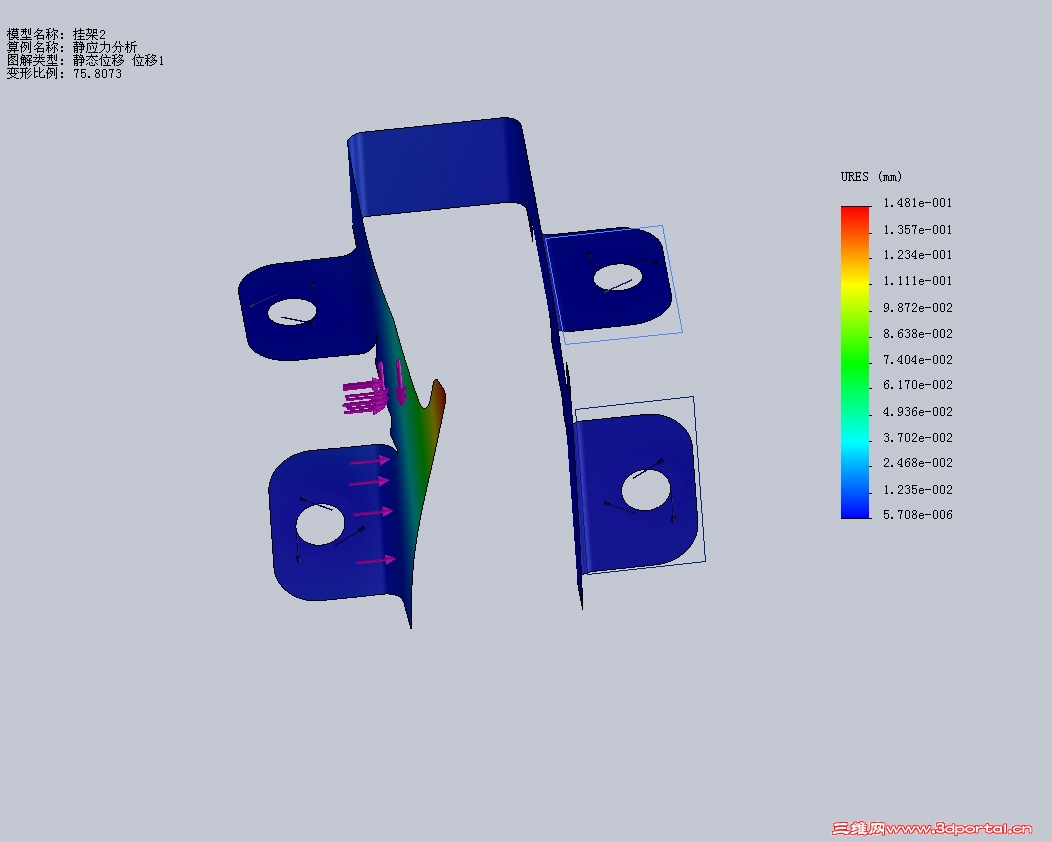The height and width of the screenshot is (842, 1052).
Task: Click the study name '静应力分析'
Action: tap(105, 47)
